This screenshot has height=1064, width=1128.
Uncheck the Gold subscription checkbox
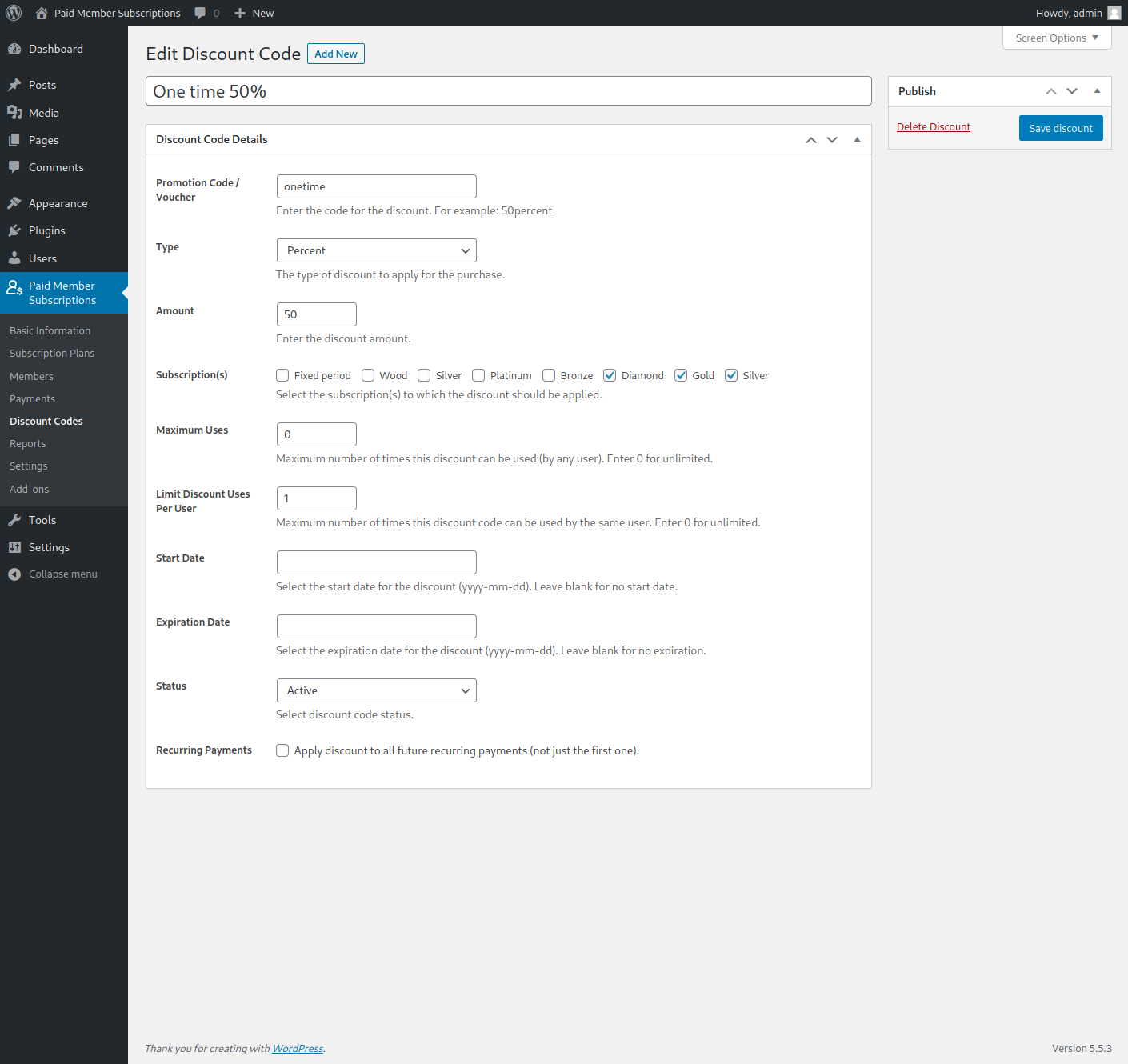coord(681,375)
